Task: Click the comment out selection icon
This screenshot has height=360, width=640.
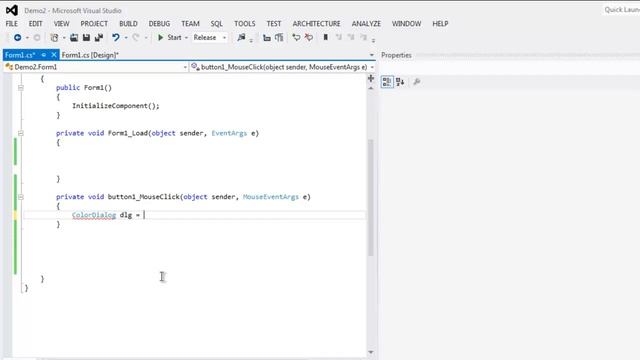Action: click(296, 38)
